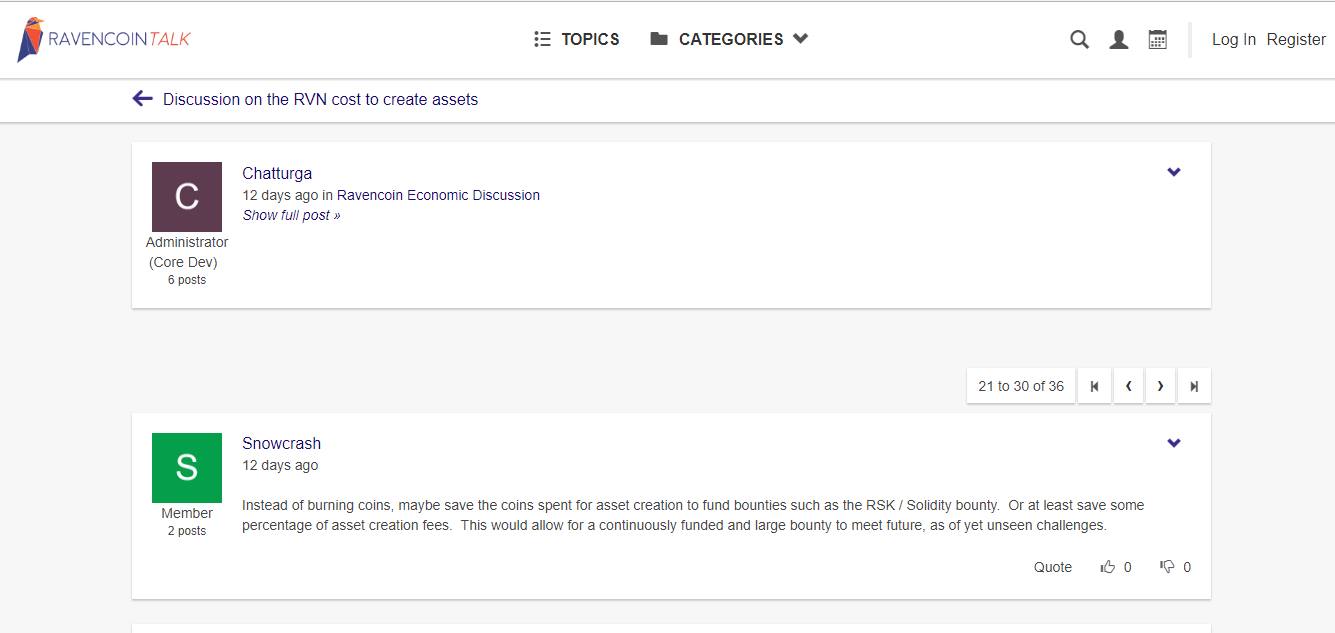Click Chatturga's avatar thumbnail
The image size is (1335, 633).
click(187, 197)
